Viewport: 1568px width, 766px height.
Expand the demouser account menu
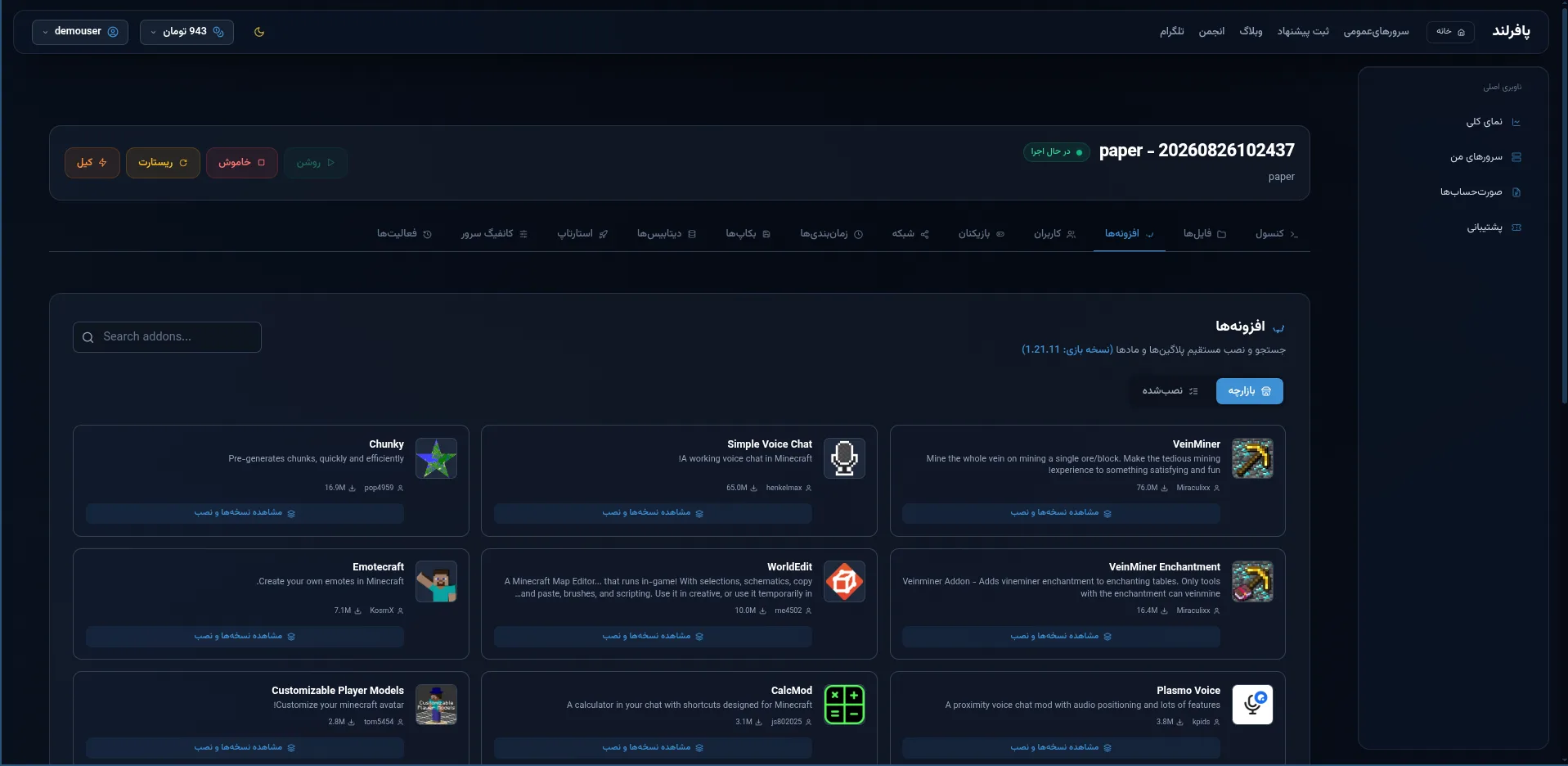80,32
